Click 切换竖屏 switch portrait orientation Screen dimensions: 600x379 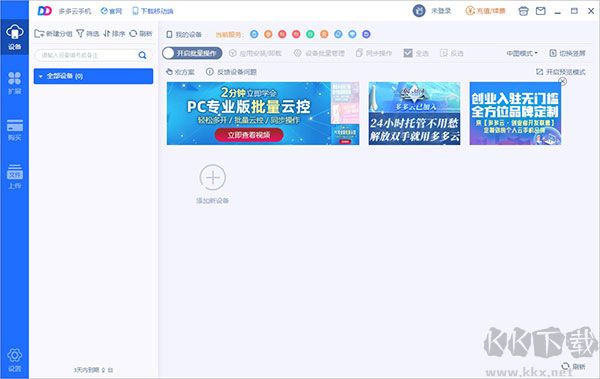pyautogui.click(x=567, y=53)
